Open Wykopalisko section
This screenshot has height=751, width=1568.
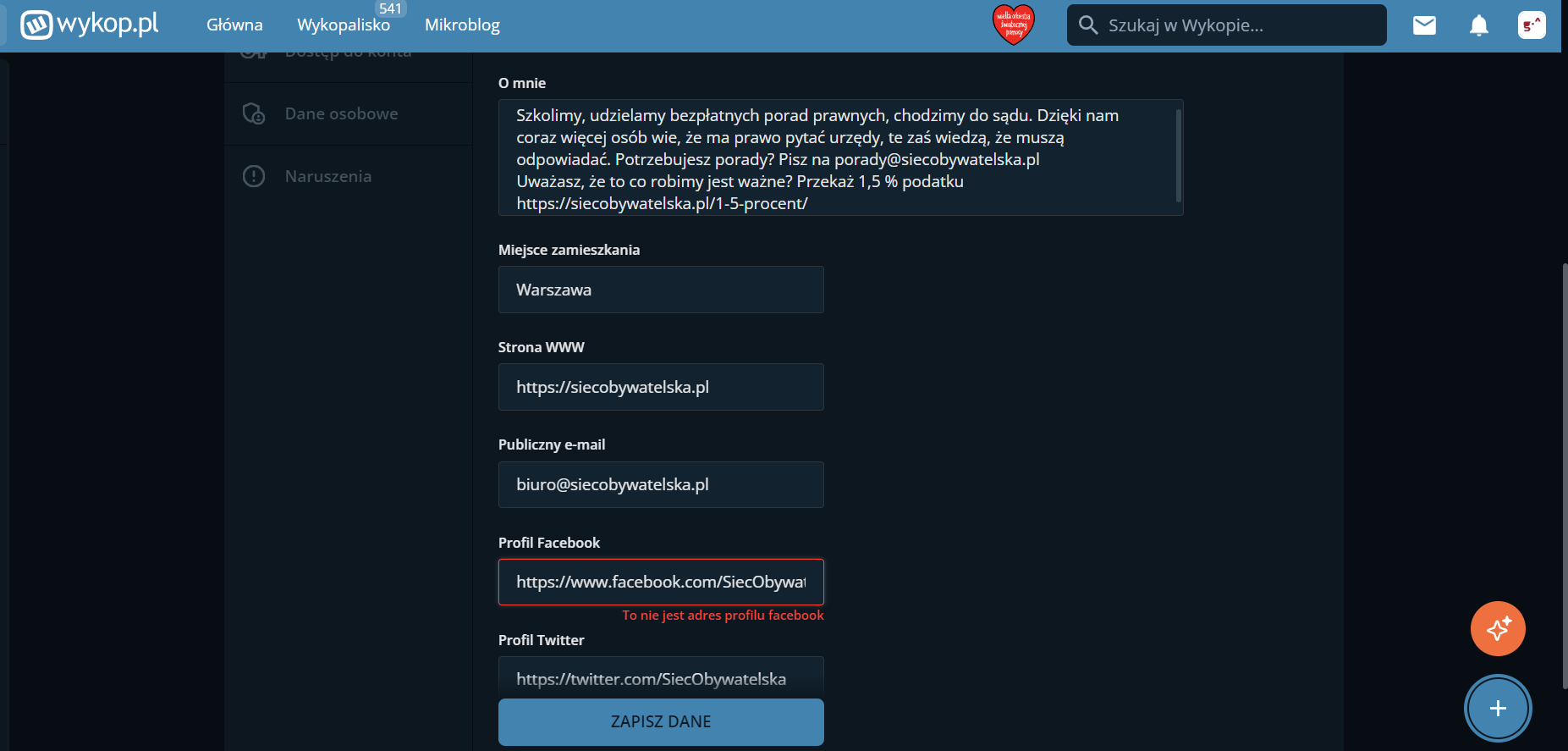coord(344,25)
